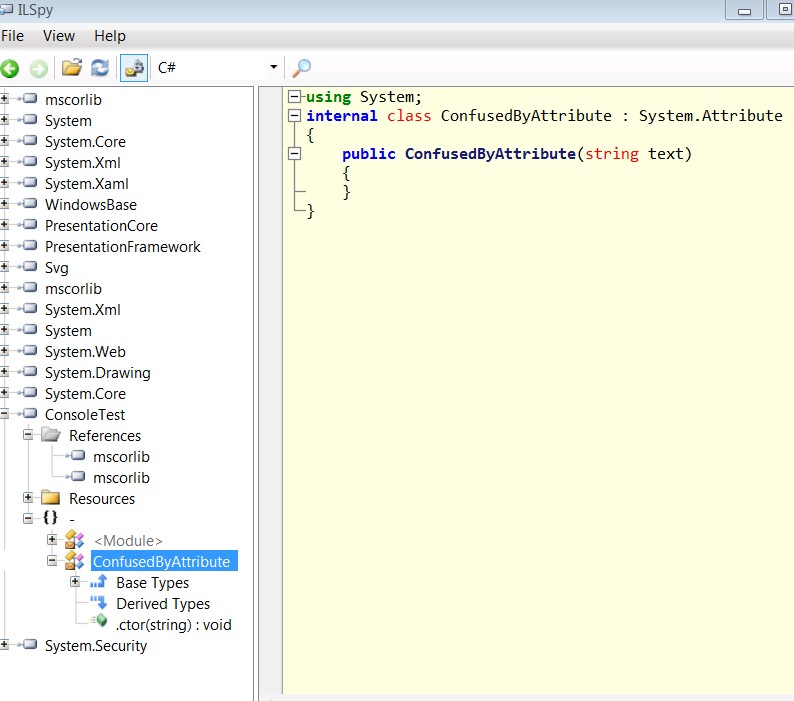Image resolution: width=794 pixels, height=701 pixels.
Task: Toggle the show internal types button
Action: click(x=134, y=68)
